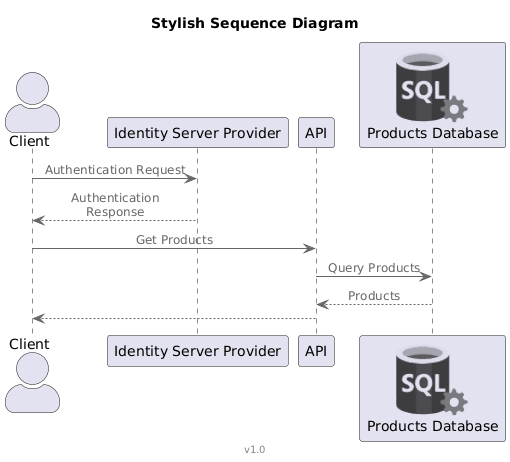510x462 pixels.
Task: Select the top API participant box
Action: (316, 132)
